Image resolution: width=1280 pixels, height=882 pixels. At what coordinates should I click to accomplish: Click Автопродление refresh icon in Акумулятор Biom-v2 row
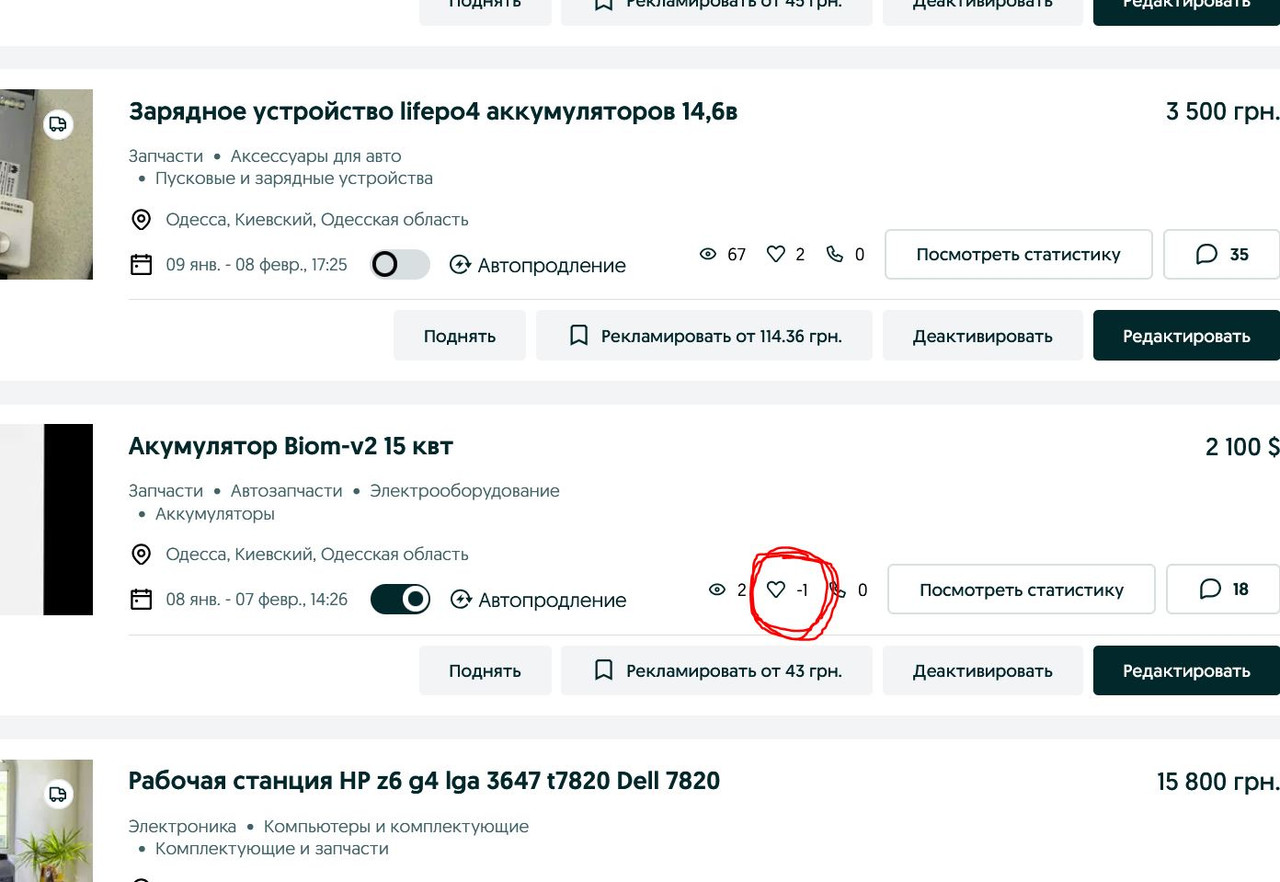pyautogui.click(x=460, y=600)
